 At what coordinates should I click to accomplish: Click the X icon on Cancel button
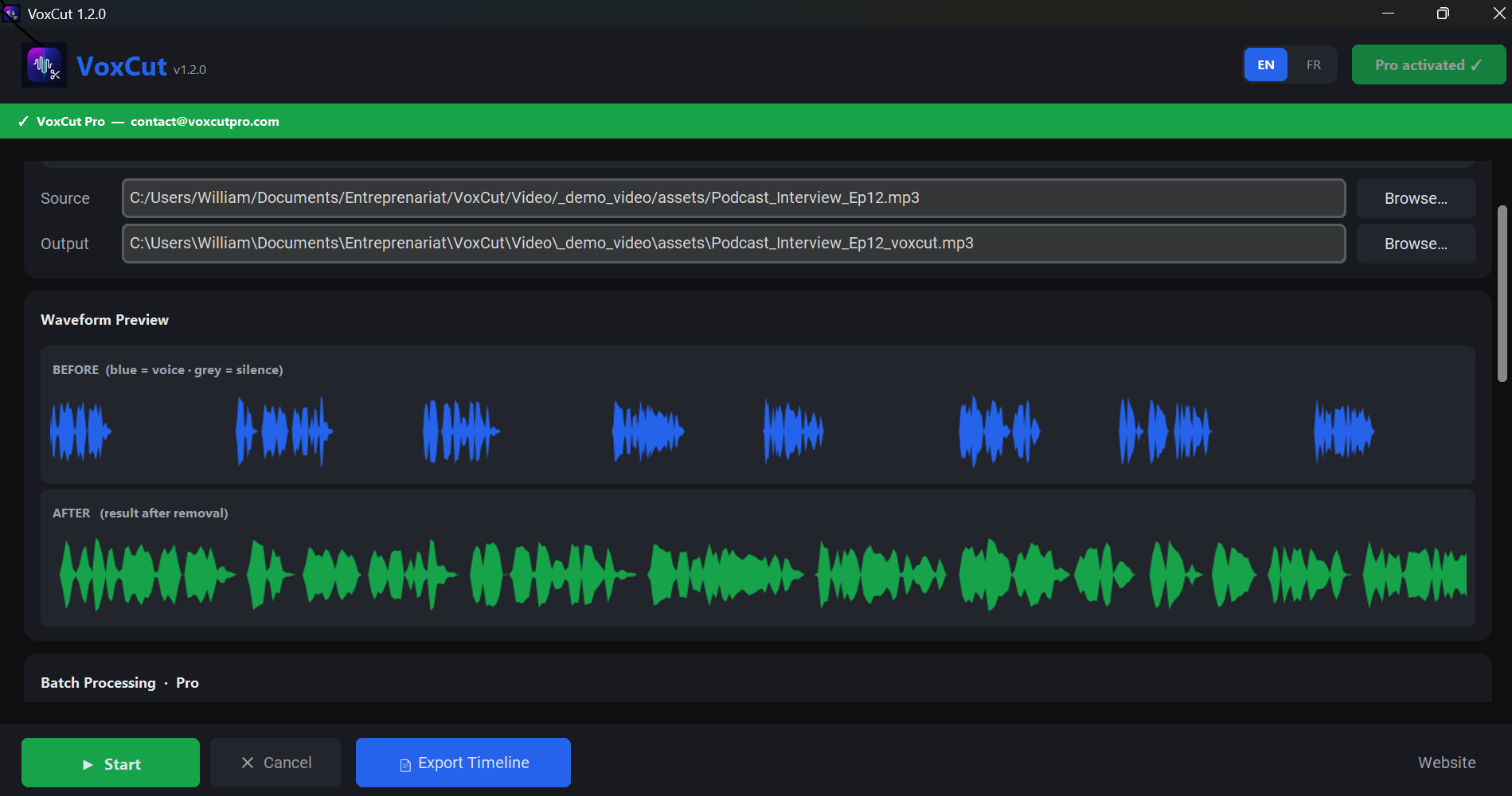248,763
